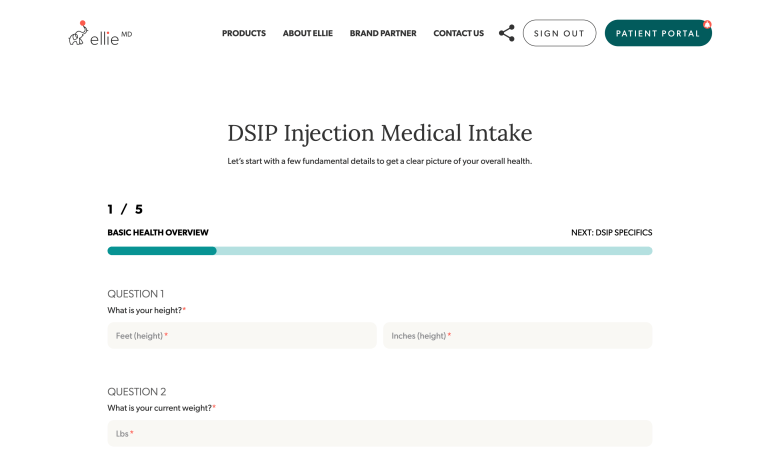This screenshot has width=760, height=473.
Task: Open the share icon in header
Action: 507,33
